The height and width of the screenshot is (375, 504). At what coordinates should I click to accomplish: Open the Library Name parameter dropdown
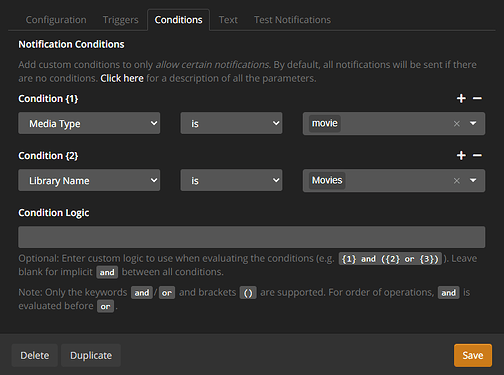click(89, 180)
